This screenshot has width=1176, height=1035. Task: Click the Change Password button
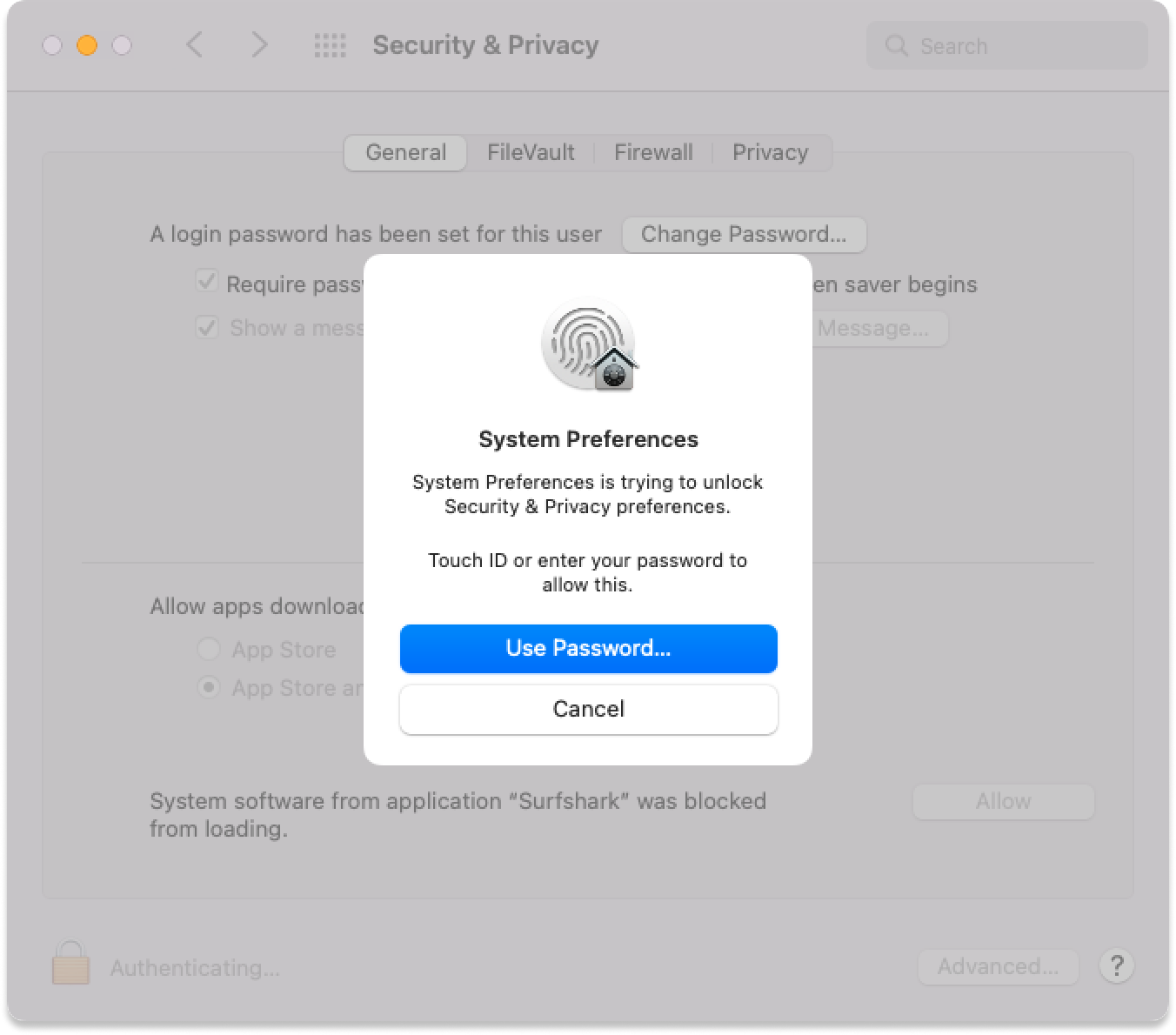(744, 234)
